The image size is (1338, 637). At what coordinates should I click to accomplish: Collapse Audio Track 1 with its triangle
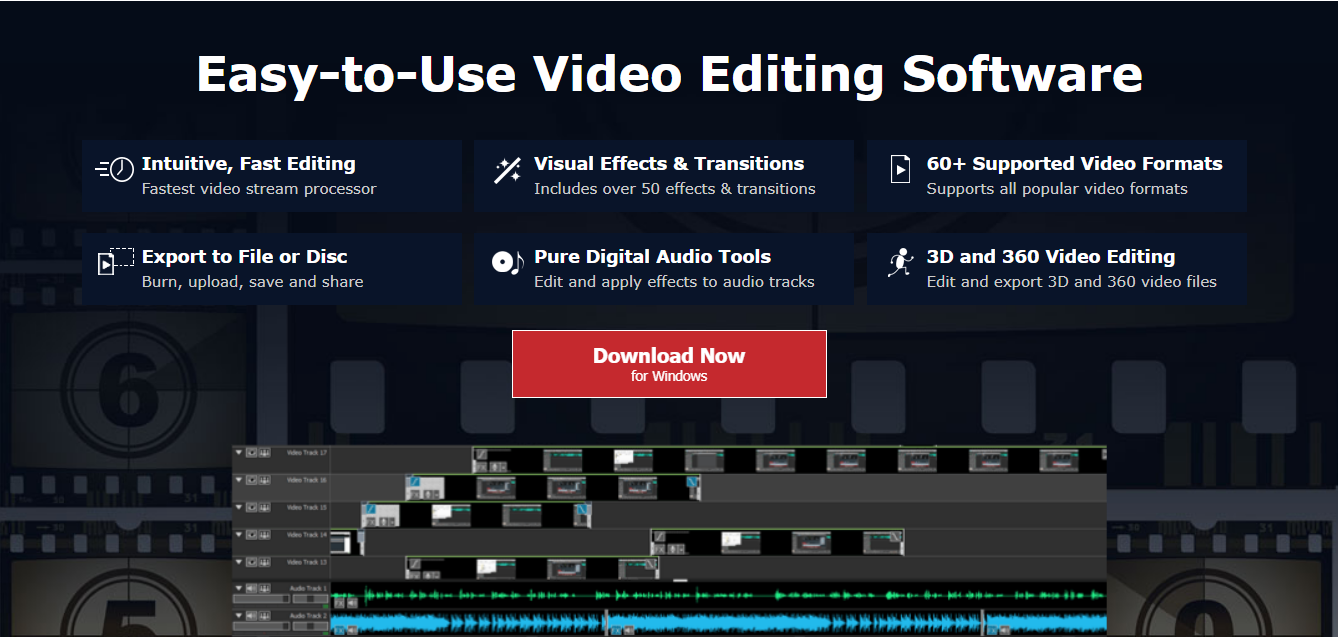238,588
